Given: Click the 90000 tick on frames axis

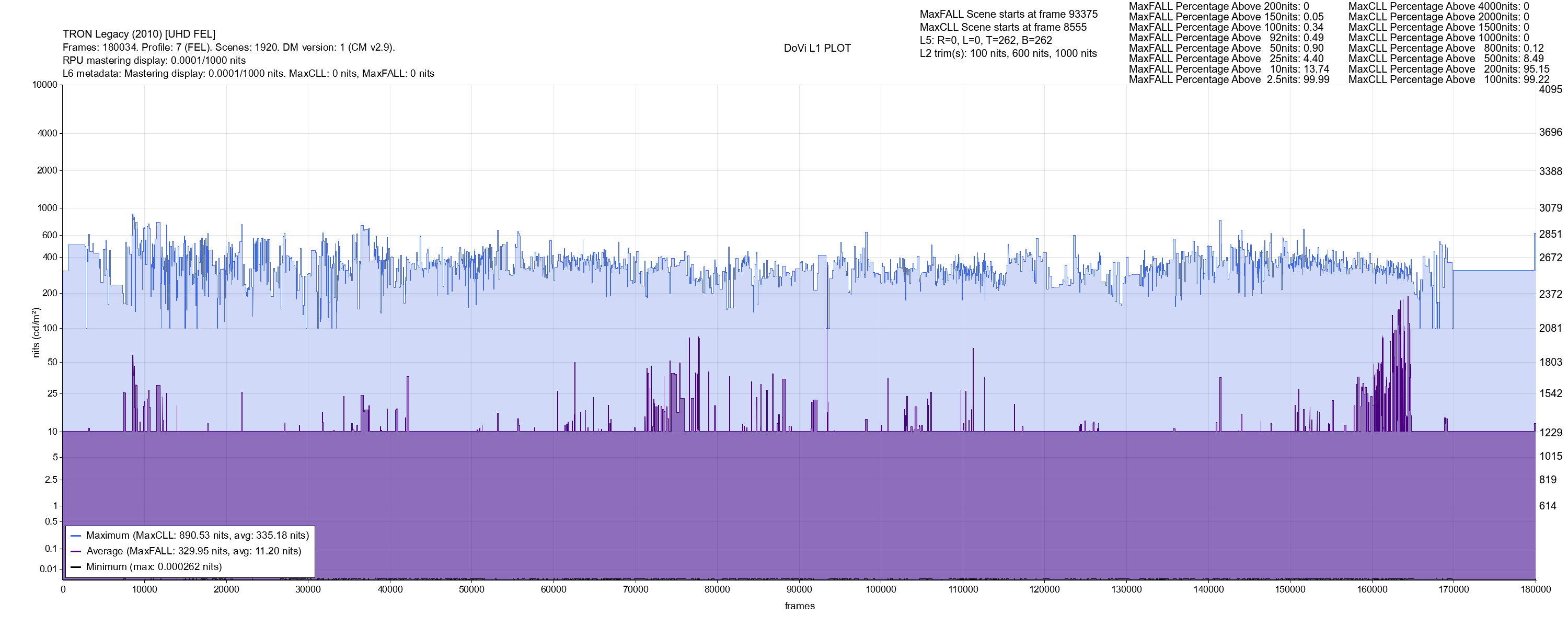Looking at the screenshot, I should click(x=799, y=589).
